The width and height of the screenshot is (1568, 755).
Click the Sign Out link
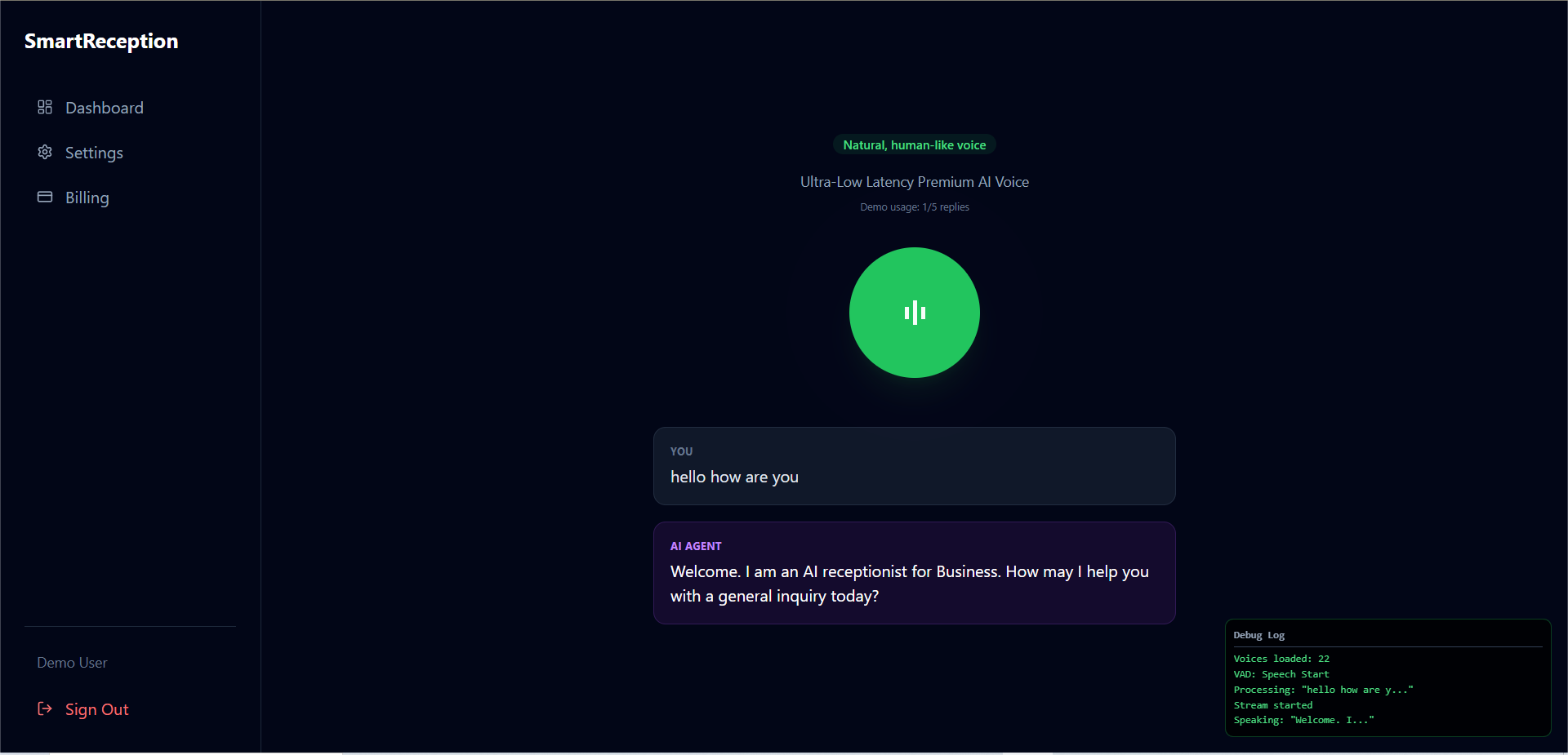[97, 709]
